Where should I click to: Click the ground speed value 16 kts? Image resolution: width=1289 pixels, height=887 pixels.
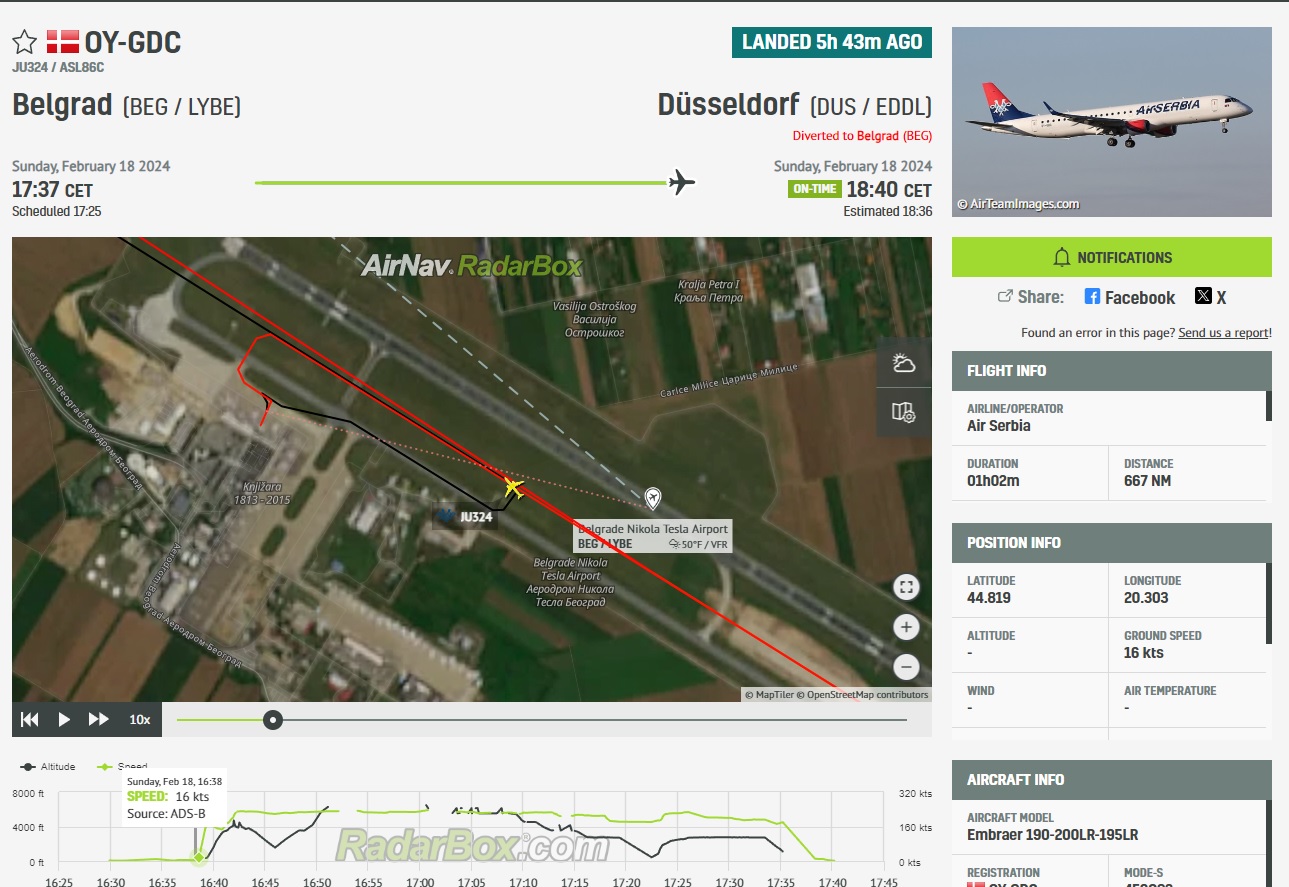click(x=1145, y=653)
